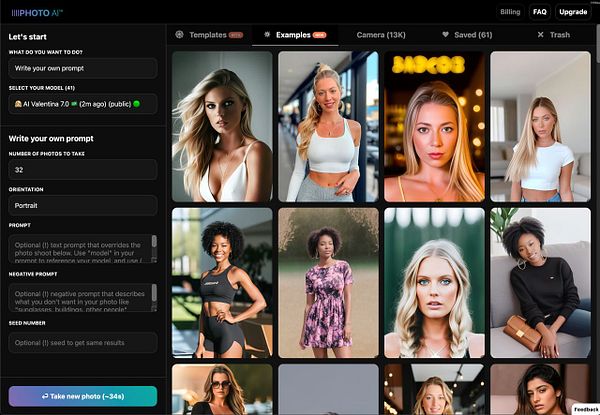Open the Feedback button

coord(586,409)
